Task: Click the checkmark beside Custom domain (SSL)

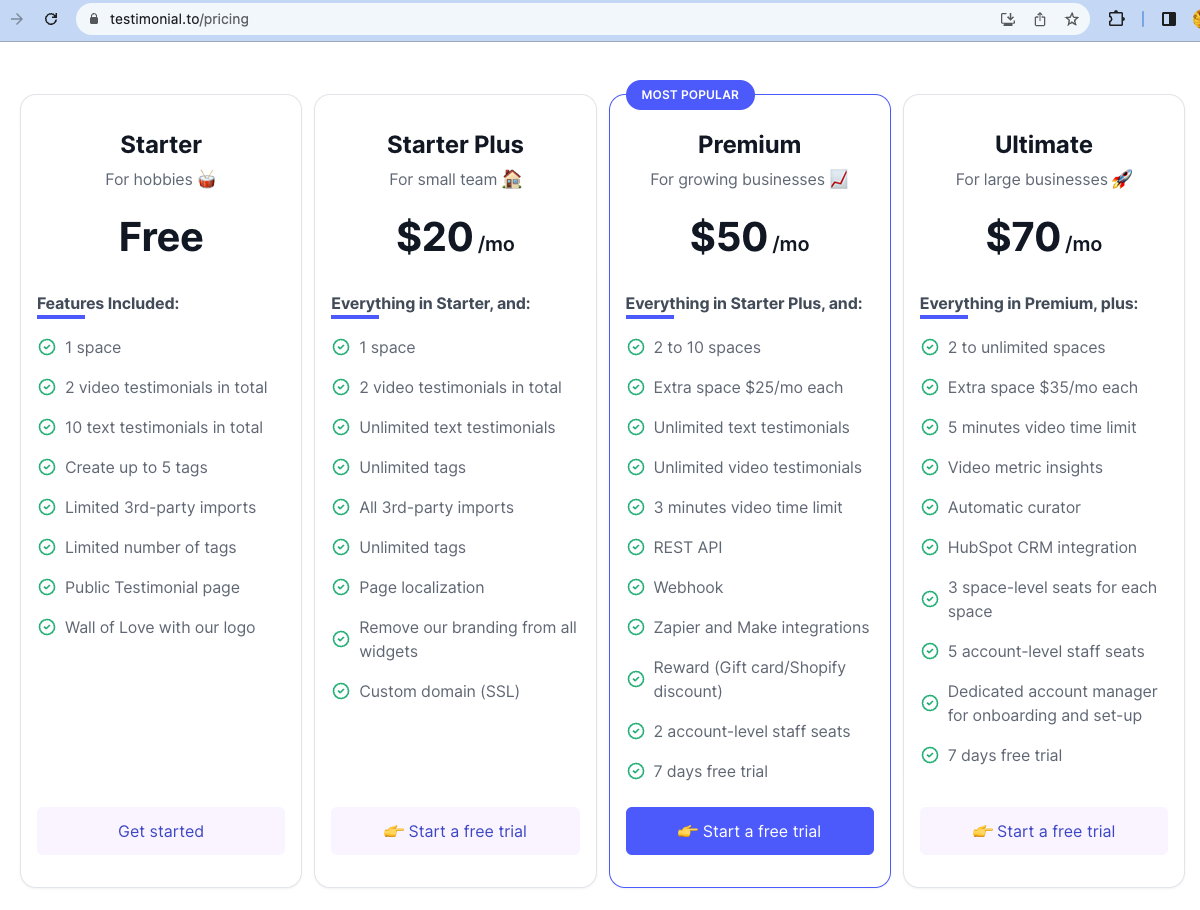Action: click(341, 691)
